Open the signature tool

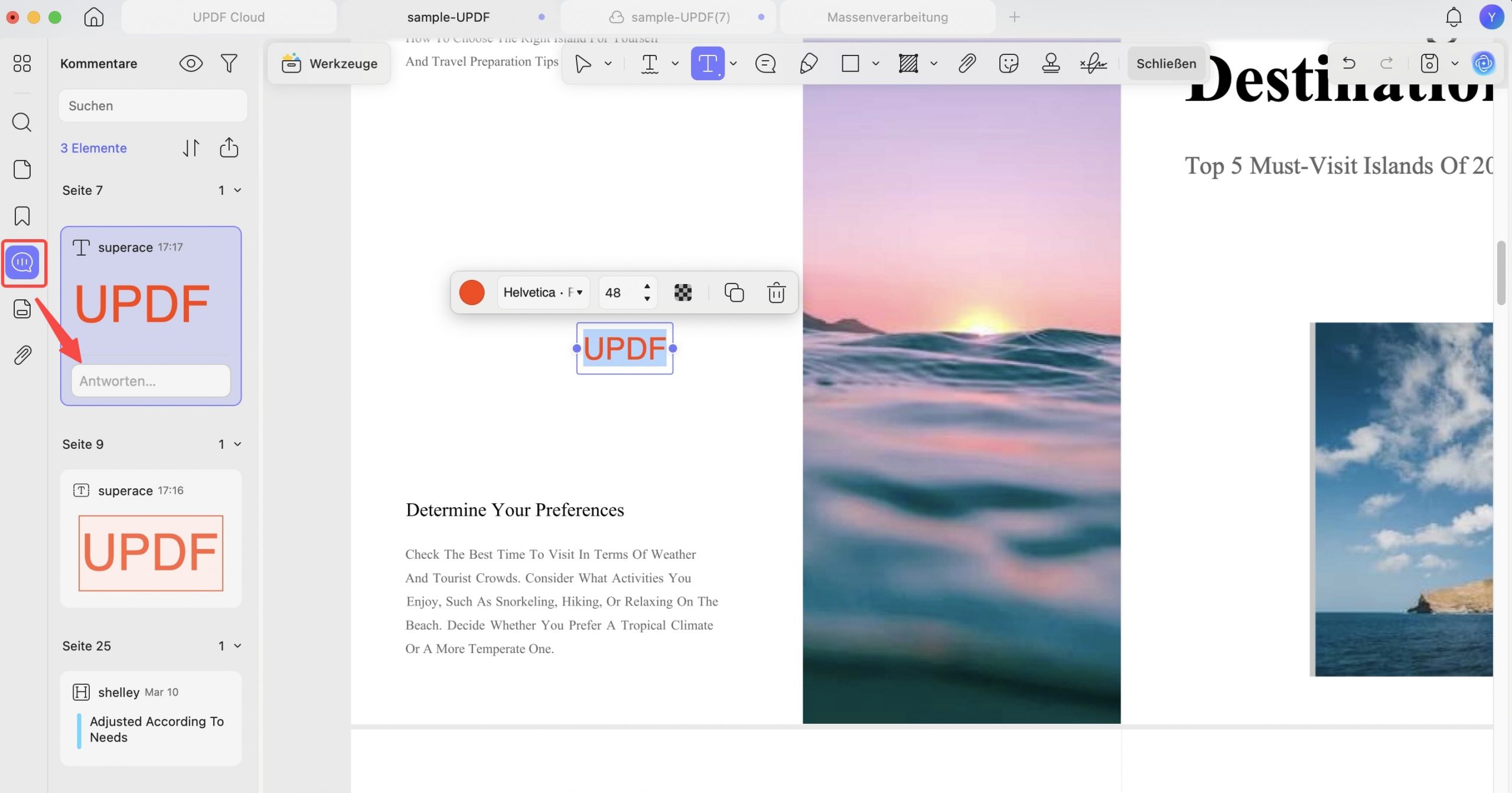(x=1093, y=63)
